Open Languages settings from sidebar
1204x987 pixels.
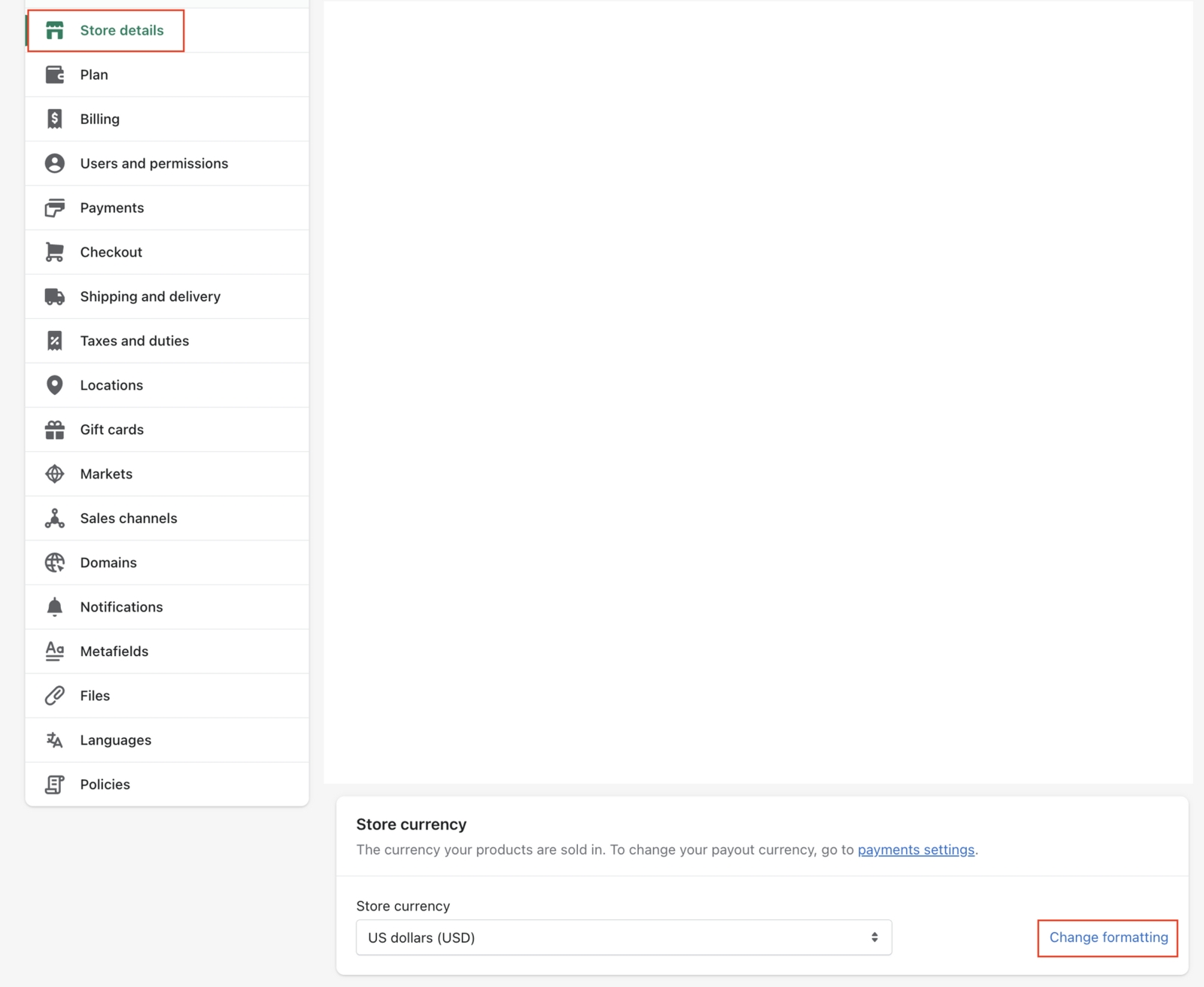(x=115, y=740)
